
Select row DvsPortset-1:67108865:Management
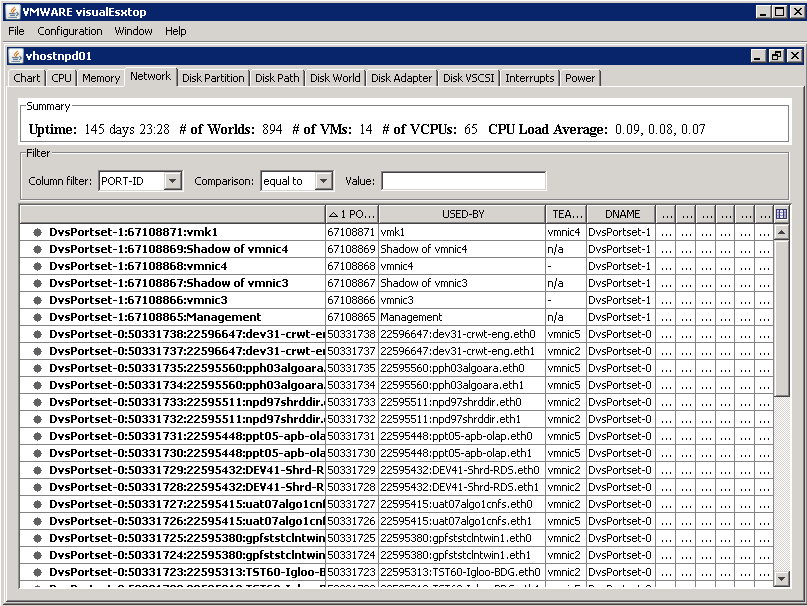(397, 317)
